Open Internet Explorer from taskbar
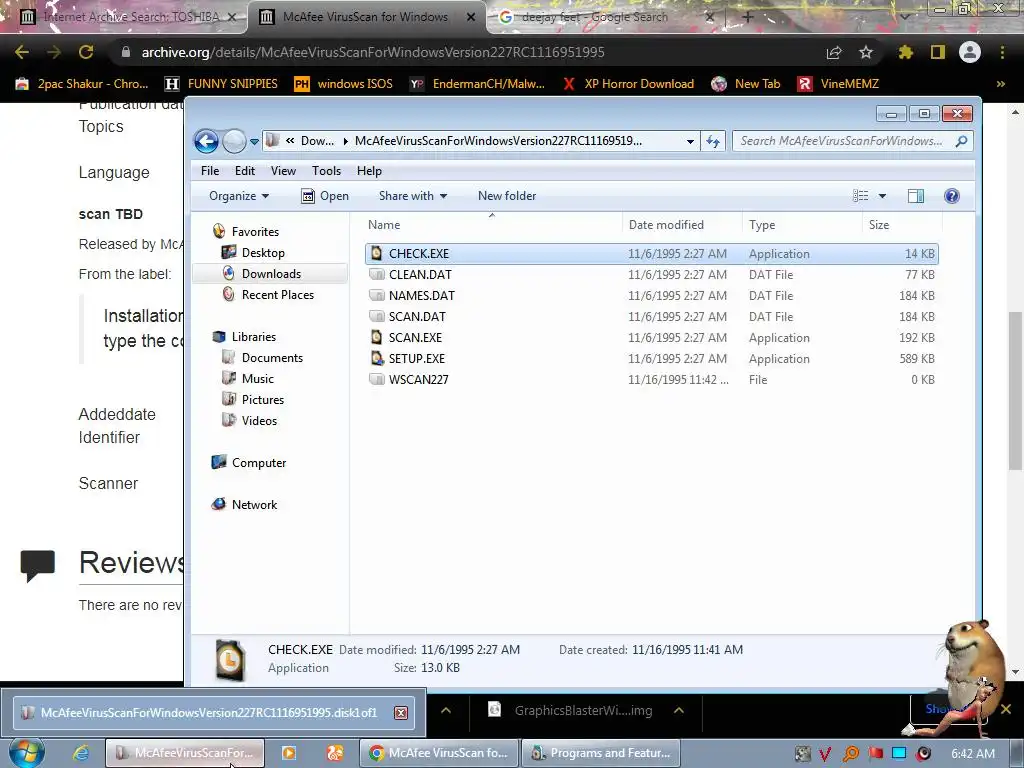Image resolution: width=1024 pixels, height=768 pixels. tap(81, 753)
